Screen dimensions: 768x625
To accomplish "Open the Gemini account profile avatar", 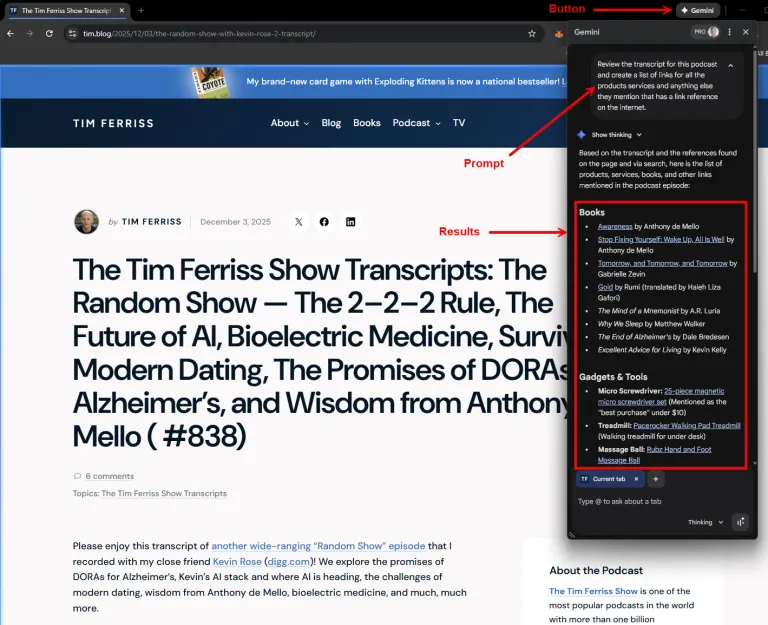I will pyautogui.click(x=713, y=32).
